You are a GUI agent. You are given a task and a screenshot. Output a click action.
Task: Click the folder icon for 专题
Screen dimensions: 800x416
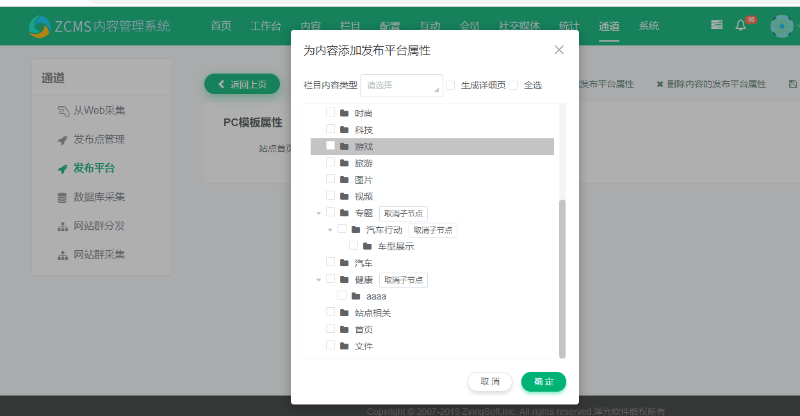[x=344, y=213]
